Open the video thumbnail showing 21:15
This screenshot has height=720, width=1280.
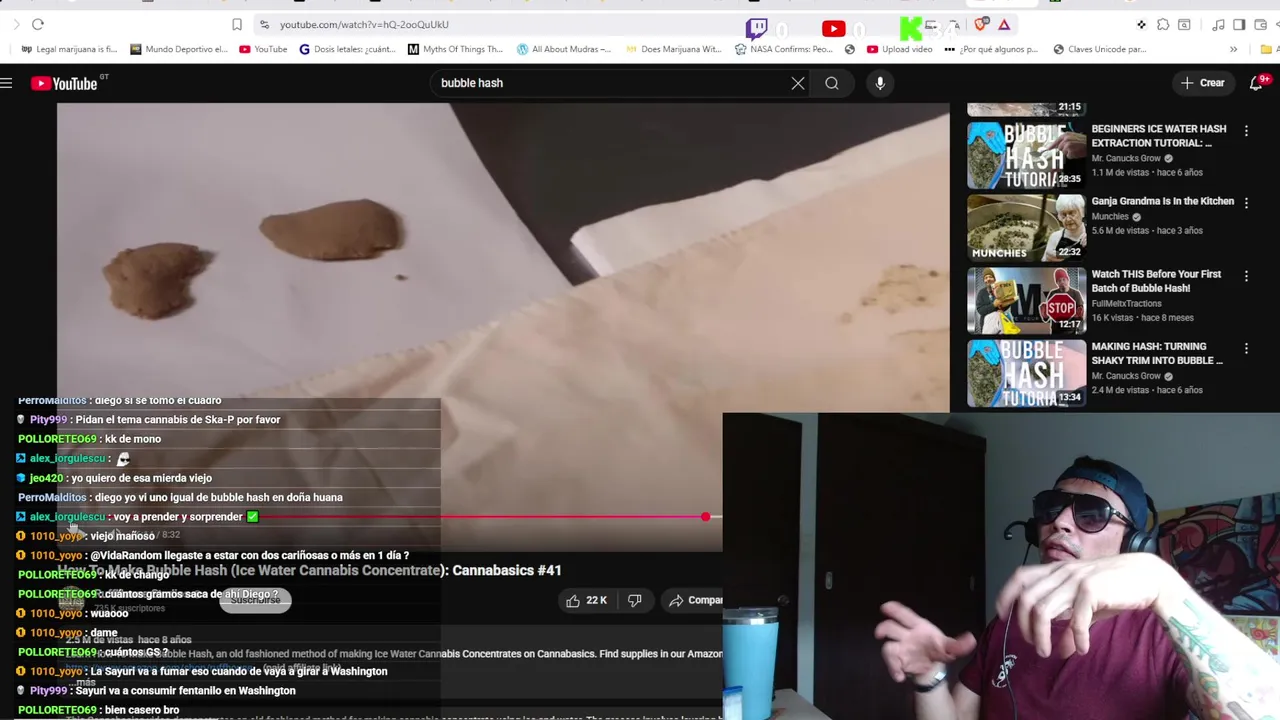[1026, 109]
